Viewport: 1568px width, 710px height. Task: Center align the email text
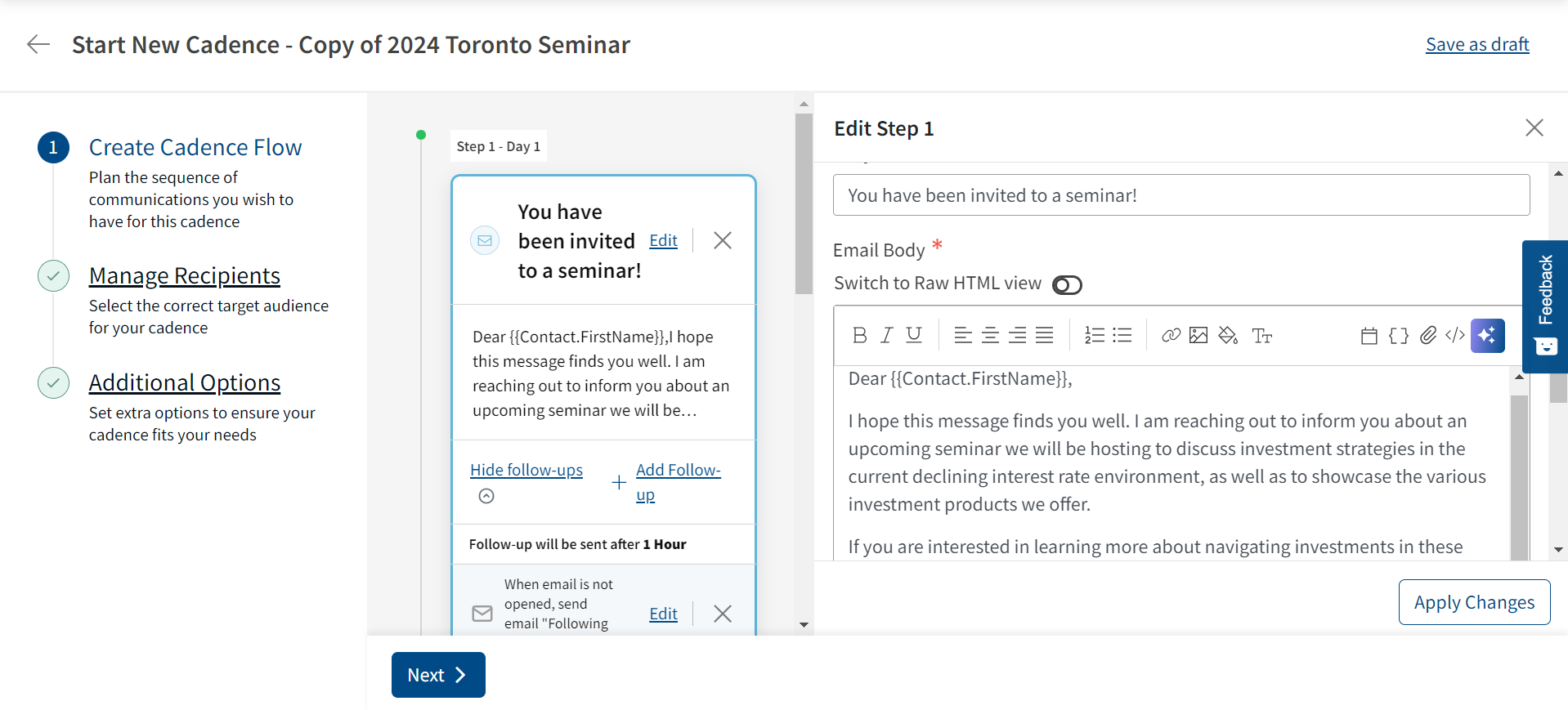pos(990,335)
